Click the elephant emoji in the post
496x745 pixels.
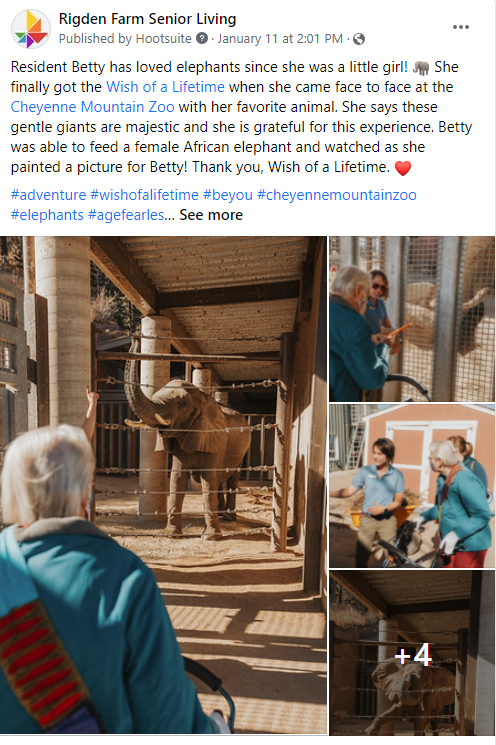[421, 67]
